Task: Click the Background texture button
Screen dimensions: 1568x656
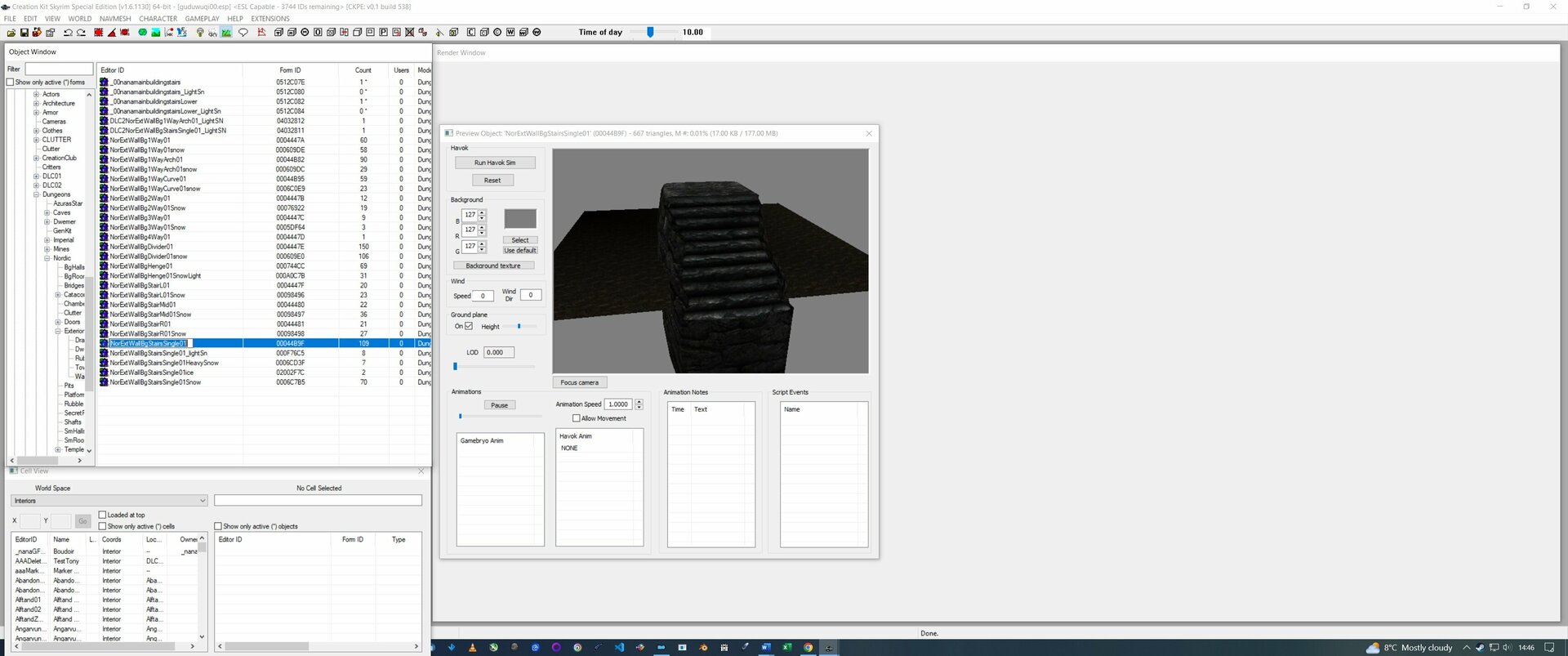Action: [493, 266]
